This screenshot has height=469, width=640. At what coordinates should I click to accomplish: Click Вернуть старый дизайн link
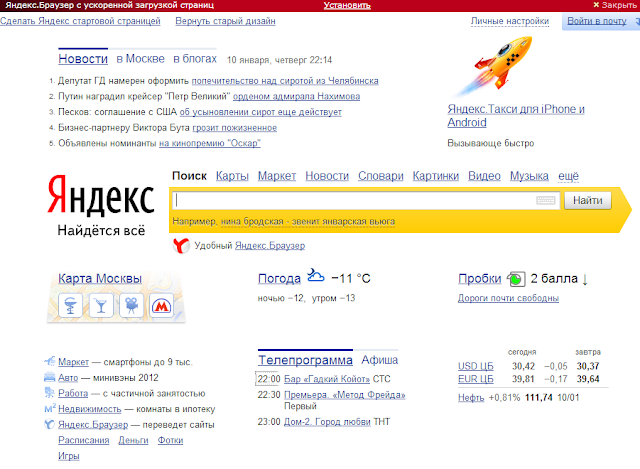coord(225,21)
